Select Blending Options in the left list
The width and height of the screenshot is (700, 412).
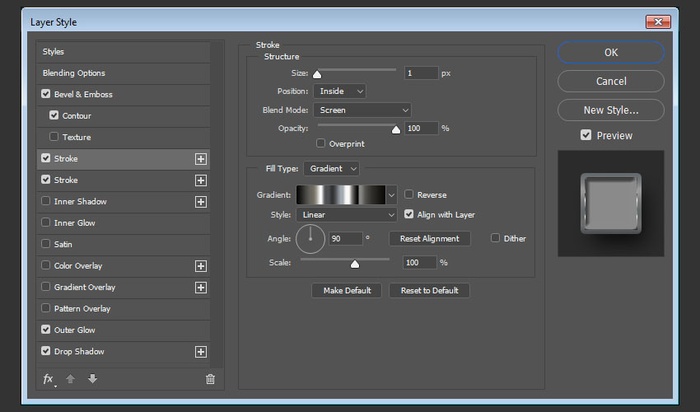coord(74,73)
